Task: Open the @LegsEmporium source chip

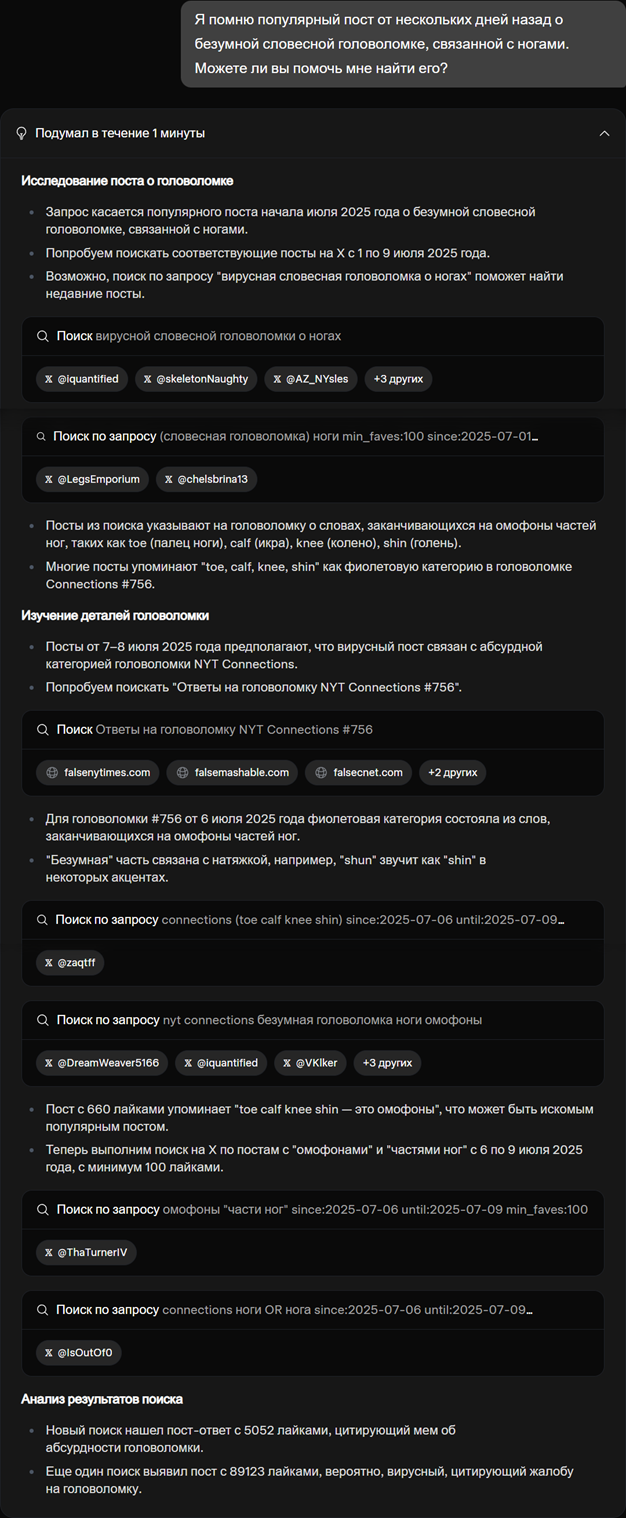Action: 92,479
